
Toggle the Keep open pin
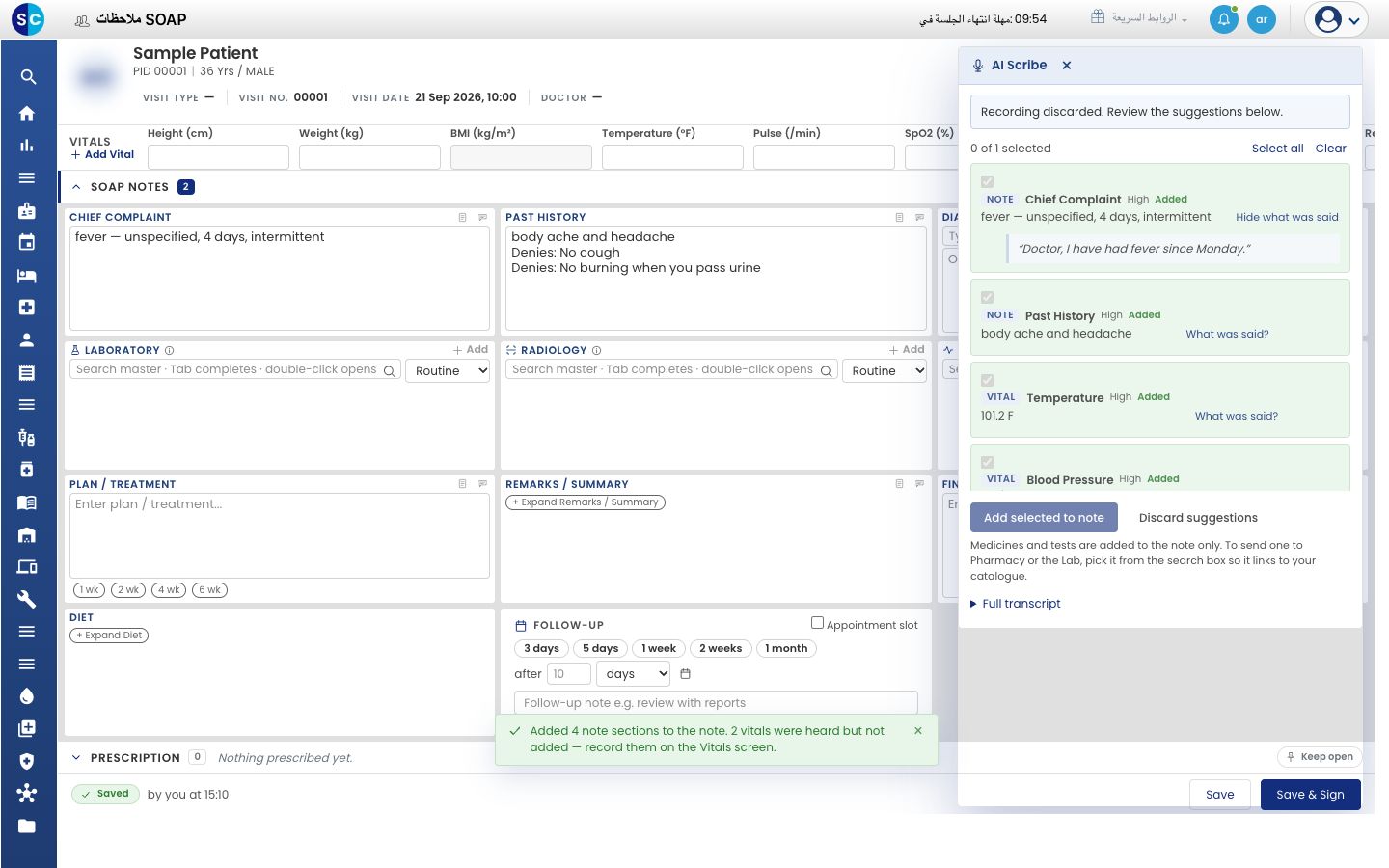(x=1320, y=757)
